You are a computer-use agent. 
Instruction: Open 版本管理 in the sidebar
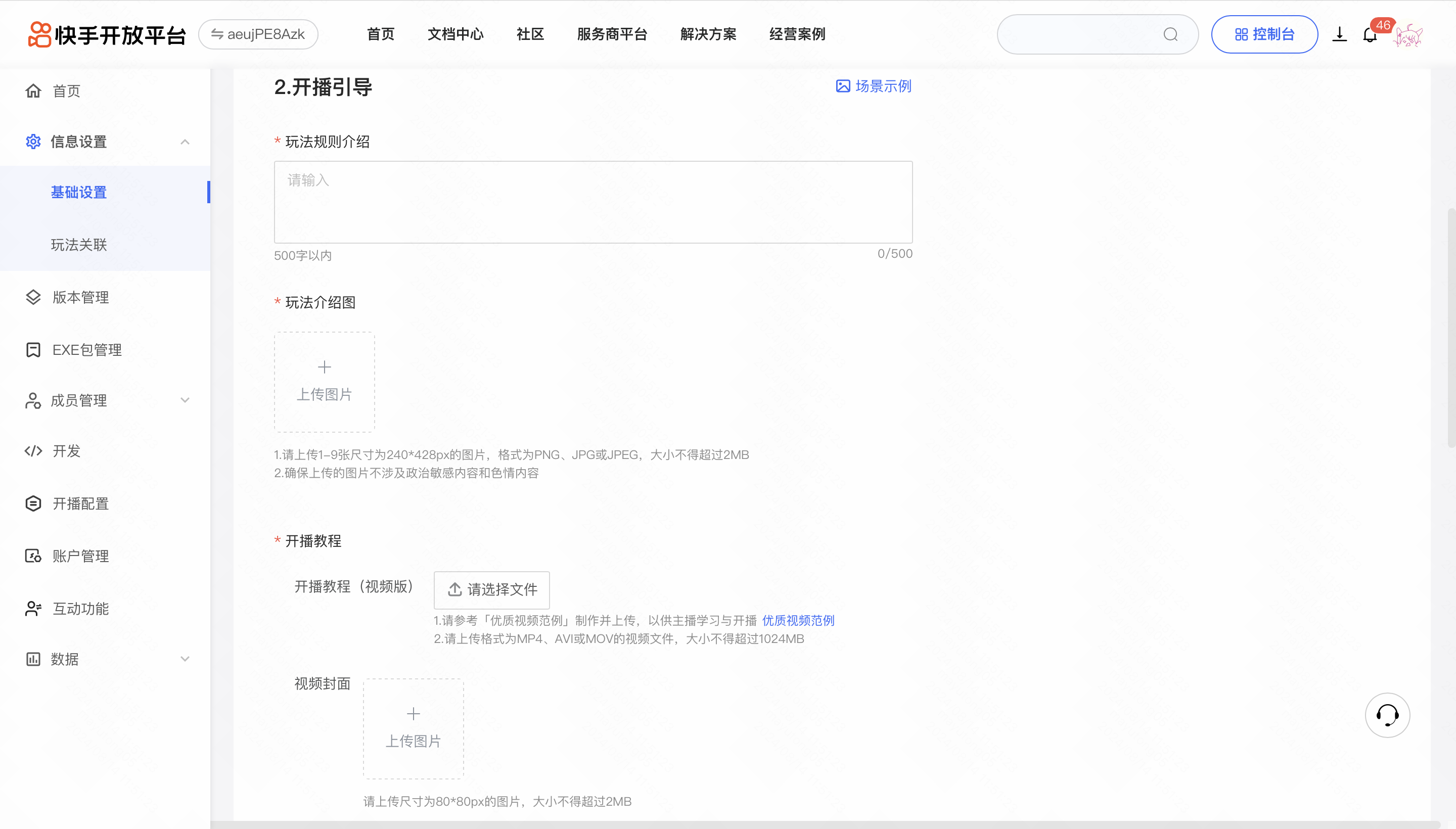pyautogui.click(x=80, y=297)
